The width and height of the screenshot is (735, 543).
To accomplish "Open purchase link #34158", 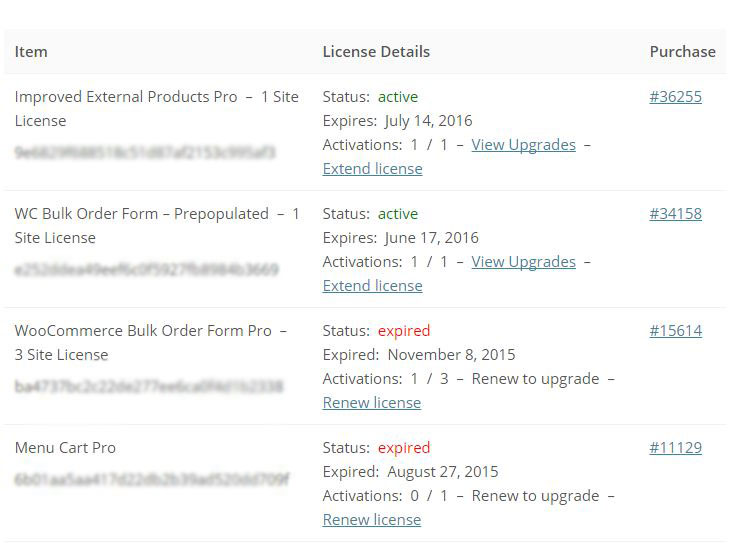I will point(675,214).
